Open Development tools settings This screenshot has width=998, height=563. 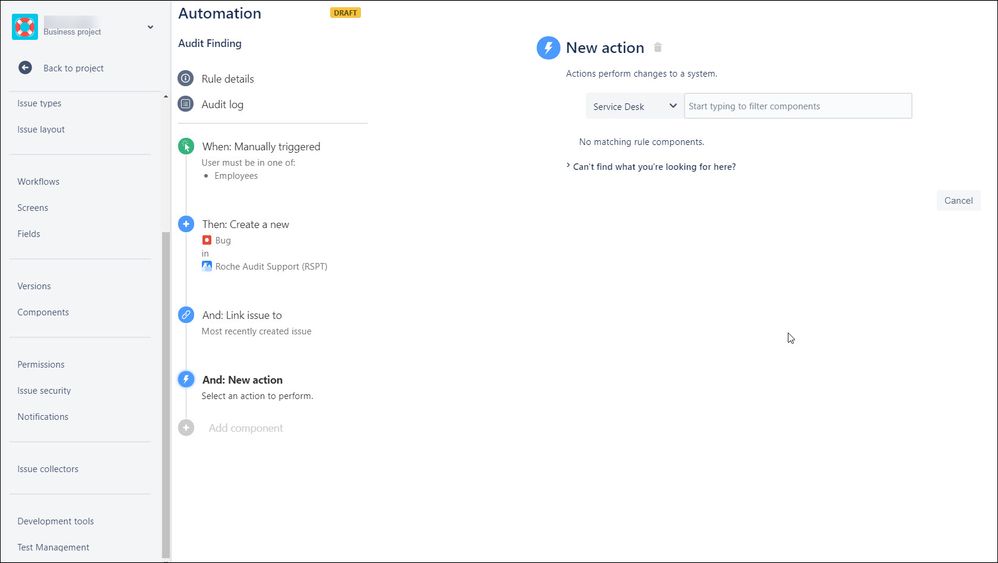point(55,520)
